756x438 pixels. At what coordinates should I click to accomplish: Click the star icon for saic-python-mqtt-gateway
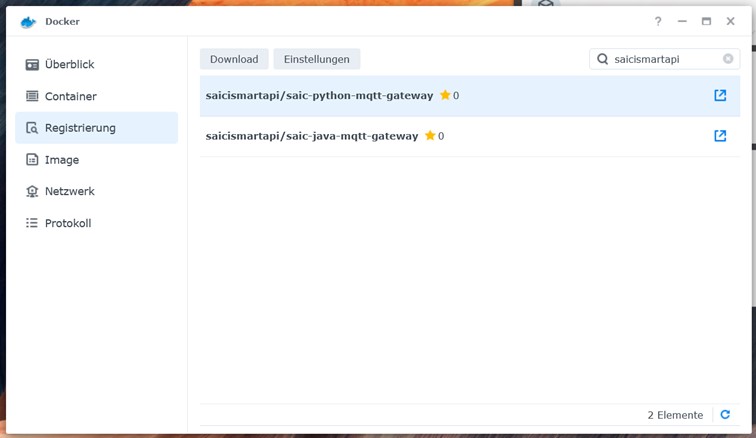pyautogui.click(x=445, y=95)
